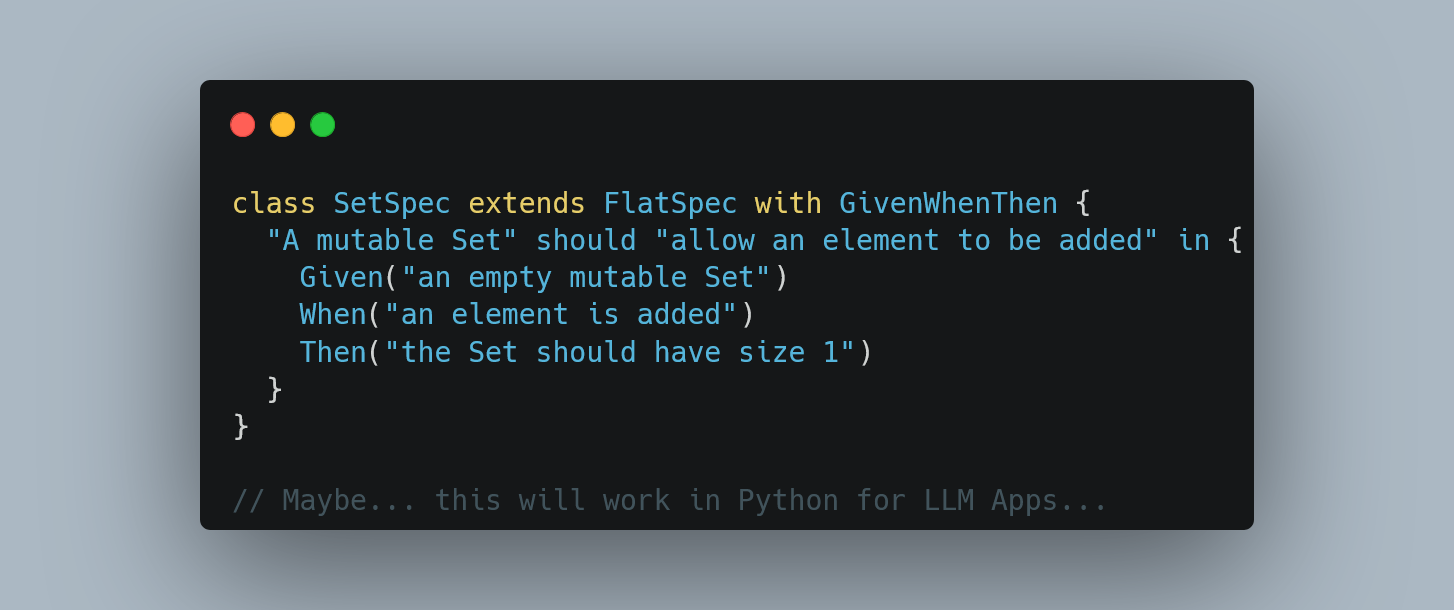Click the 'with' keyword
This screenshot has height=610, width=1454.
[788, 203]
